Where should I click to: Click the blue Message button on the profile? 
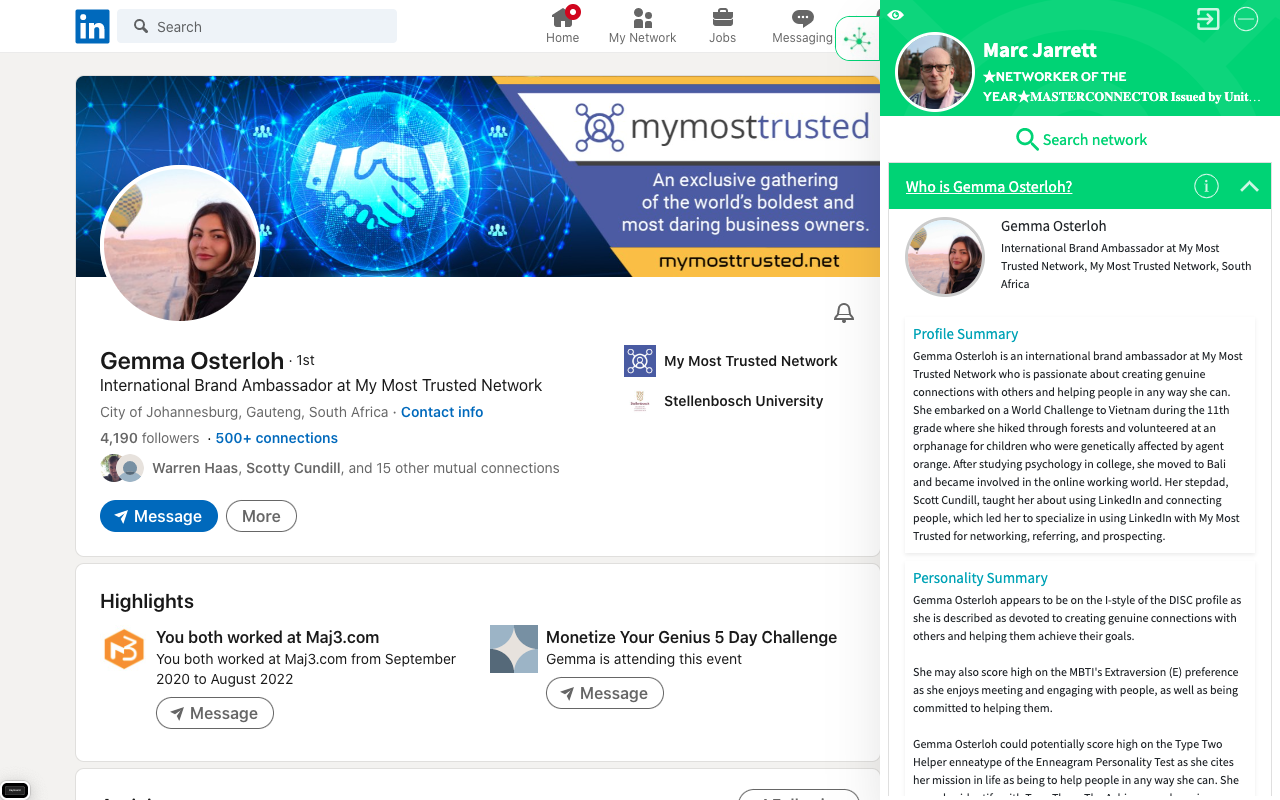(x=159, y=516)
